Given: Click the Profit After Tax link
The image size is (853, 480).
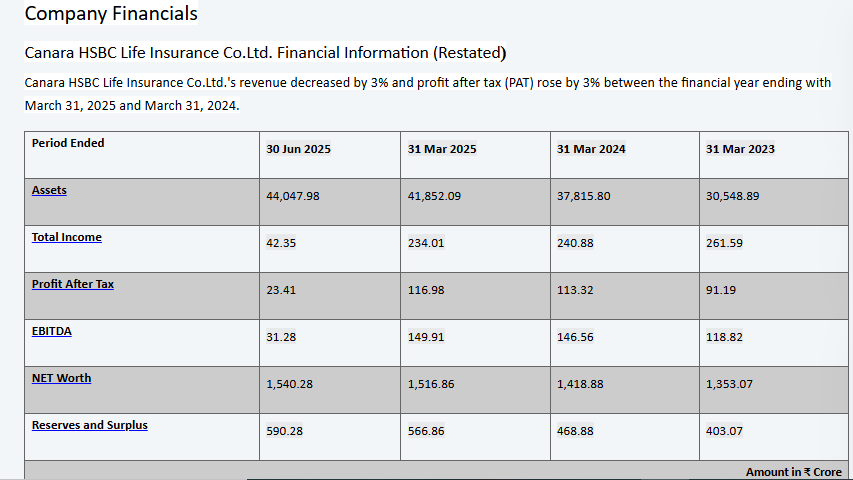Looking at the screenshot, I should pos(72,284).
